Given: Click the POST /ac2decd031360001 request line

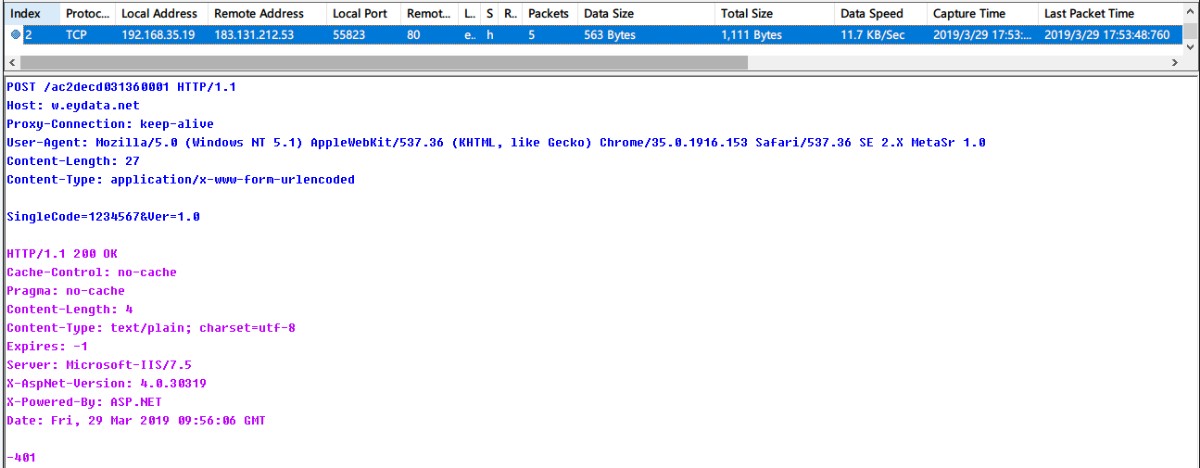Looking at the screenshot, I should pos(121,87).
